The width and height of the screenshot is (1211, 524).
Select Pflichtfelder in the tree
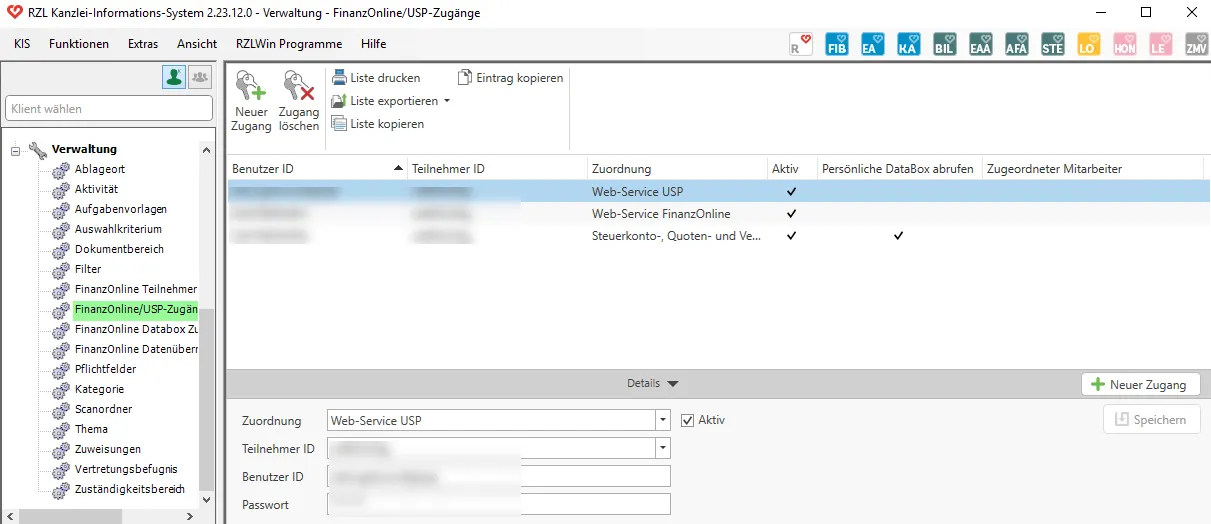(x=105, y=369)
